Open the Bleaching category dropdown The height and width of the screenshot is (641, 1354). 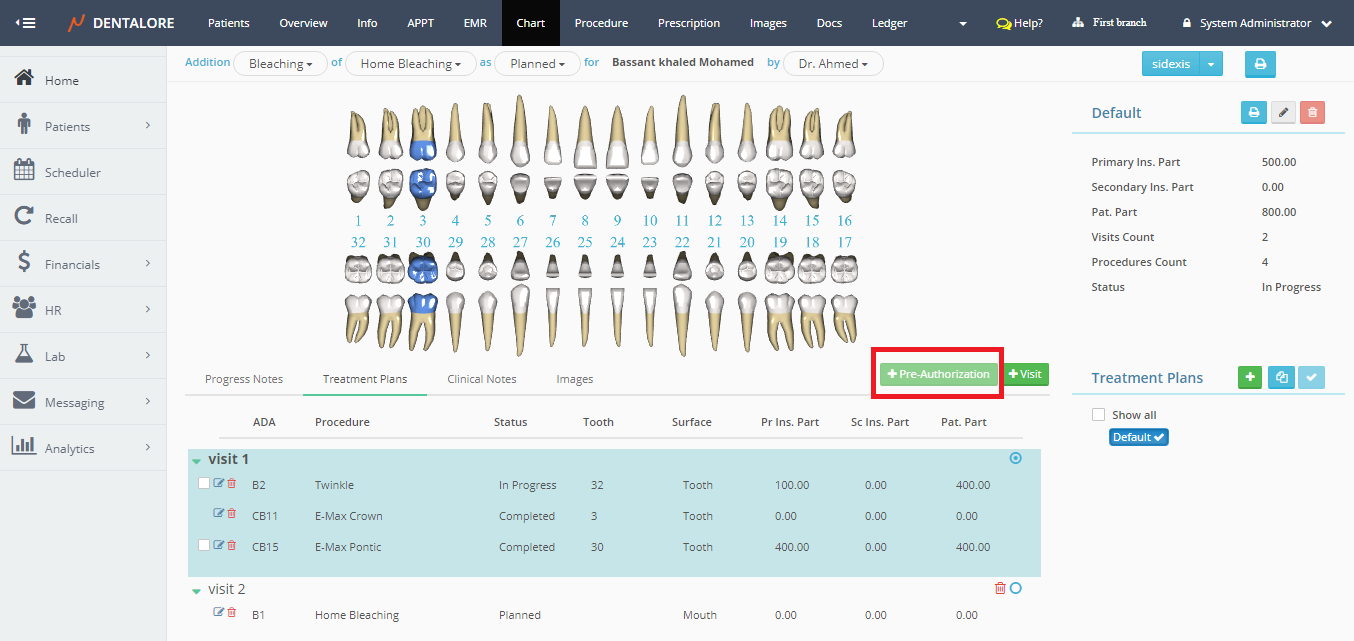[x=280, y=64]
